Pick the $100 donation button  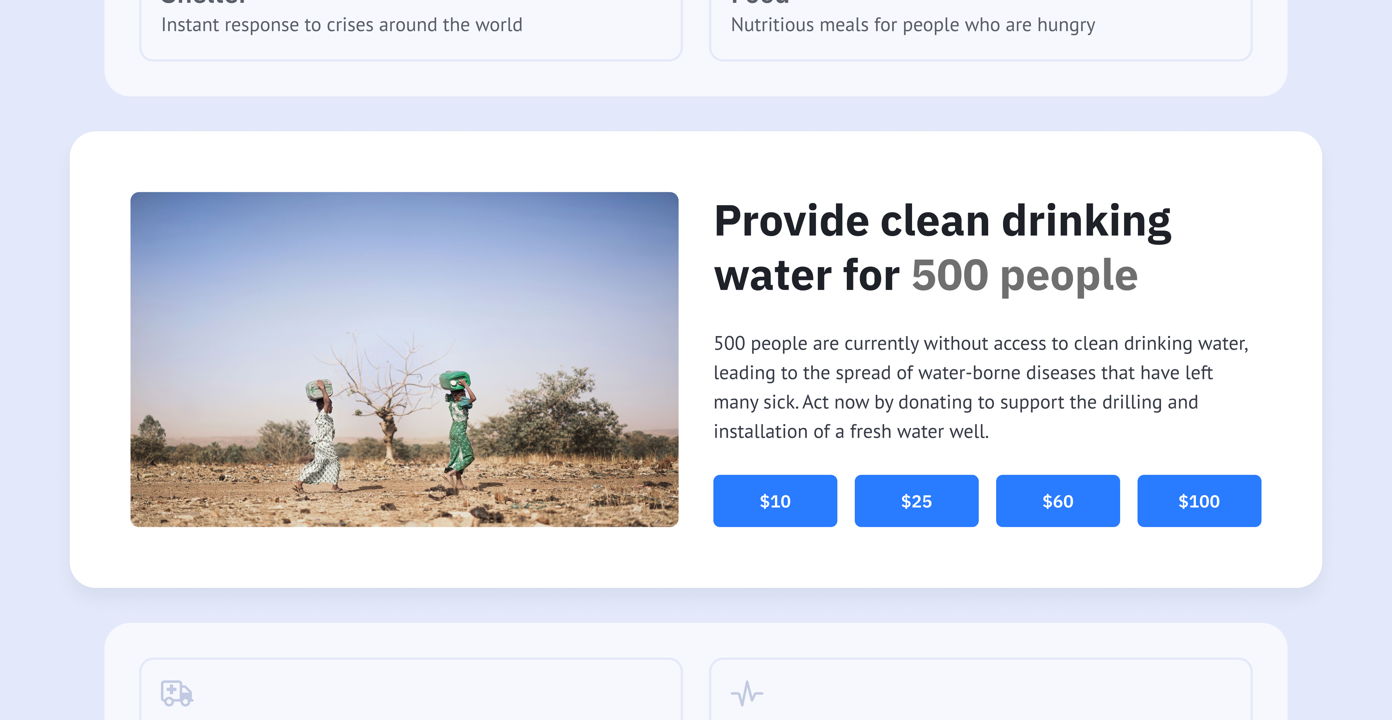1199,501
